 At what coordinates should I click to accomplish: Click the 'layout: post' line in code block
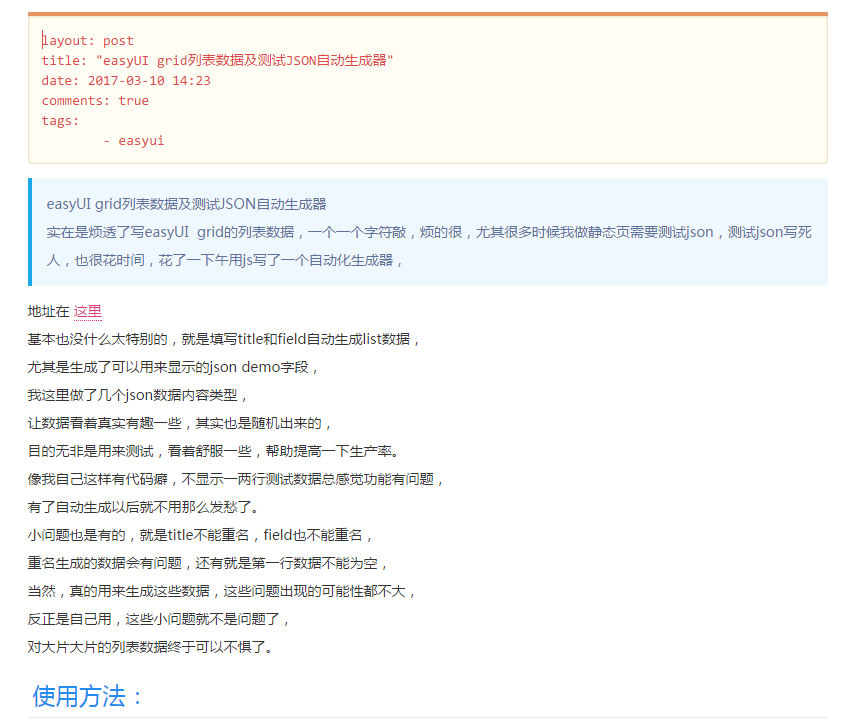coord(88,40)
